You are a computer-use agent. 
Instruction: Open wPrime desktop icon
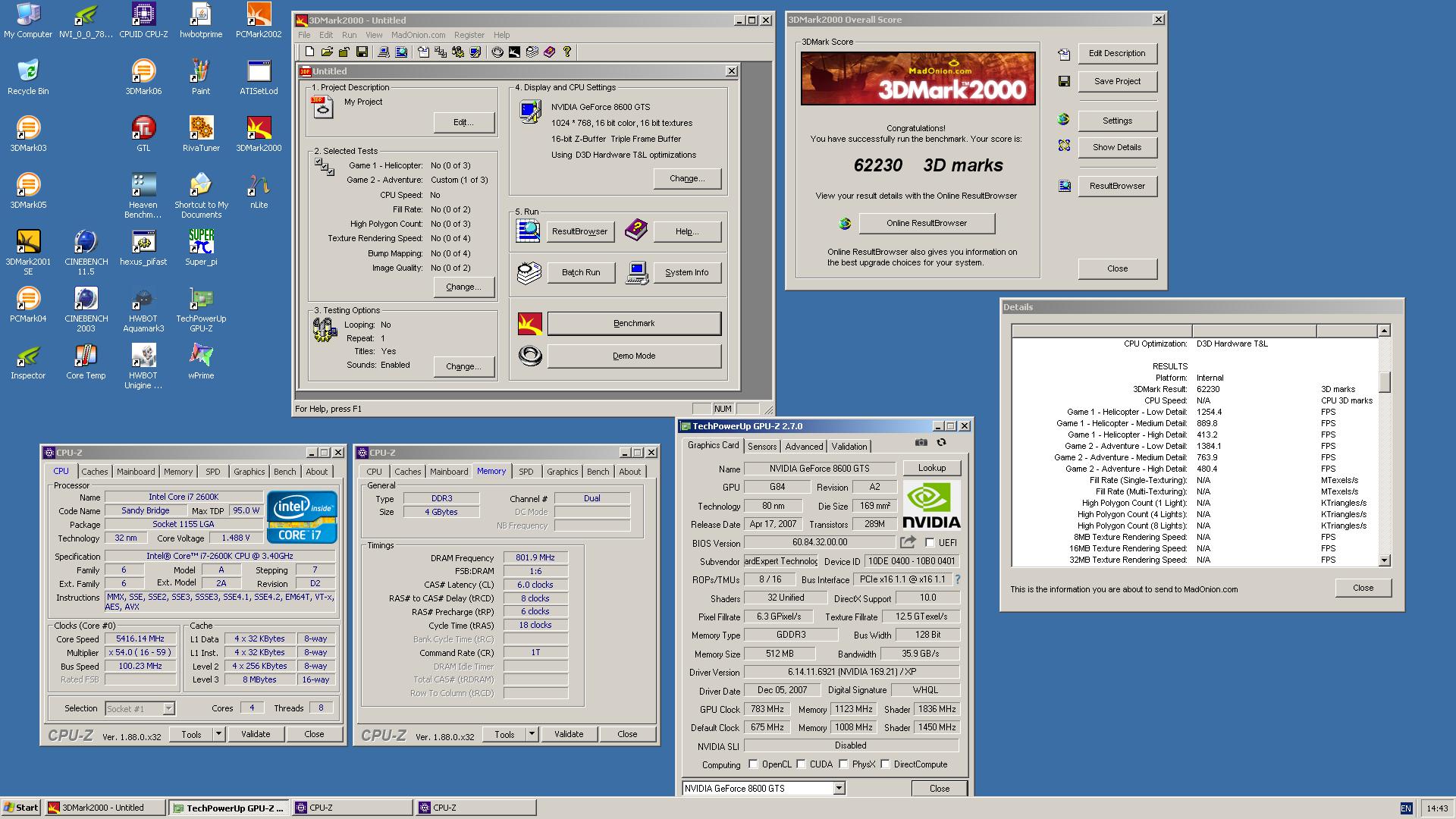tap(201, 361)
